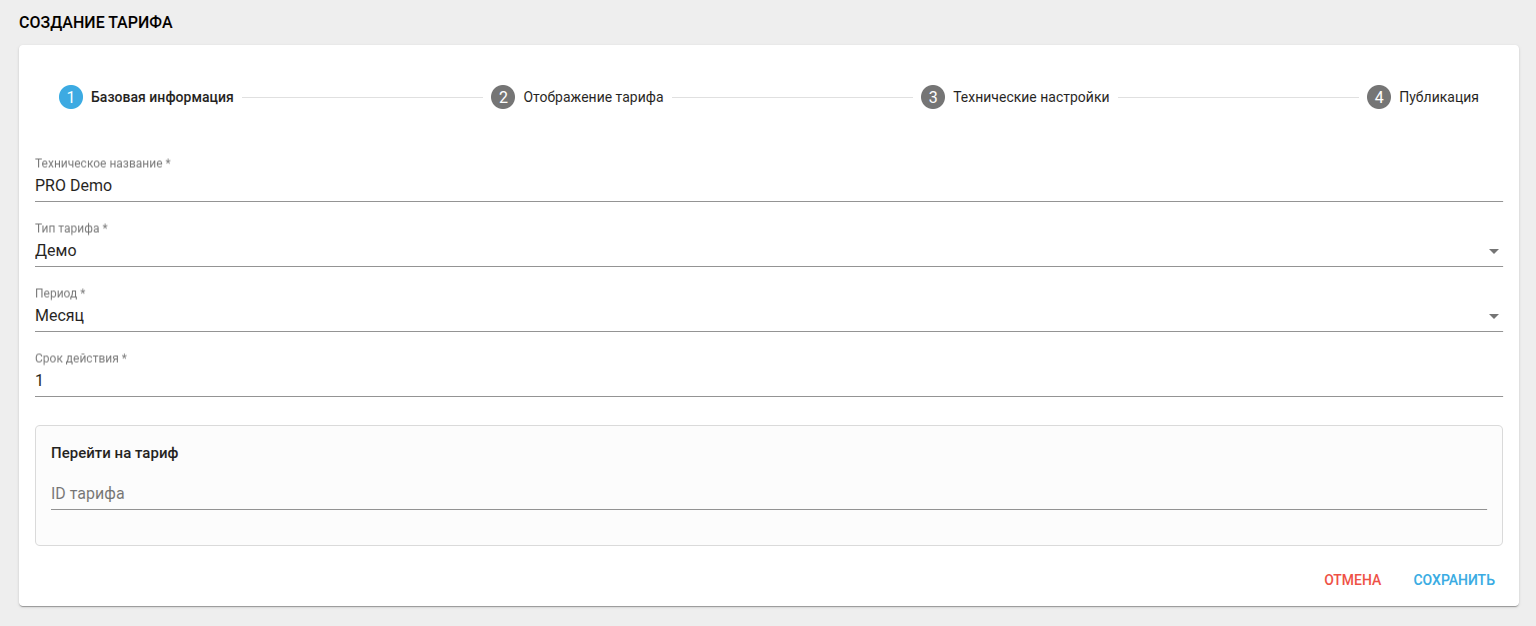1536x626 pixels.
Task: Click the Техническое название field label
Action: point(103,163)
